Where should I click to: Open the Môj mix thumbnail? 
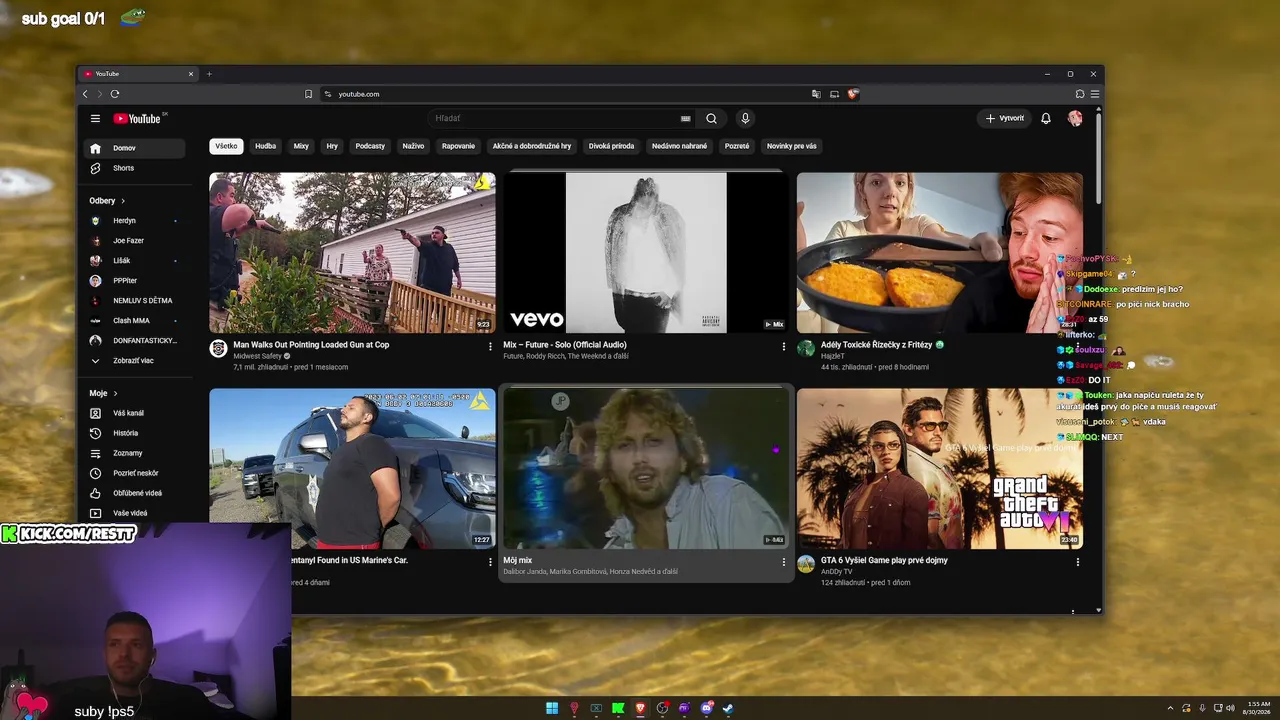(x=646, y=469)
